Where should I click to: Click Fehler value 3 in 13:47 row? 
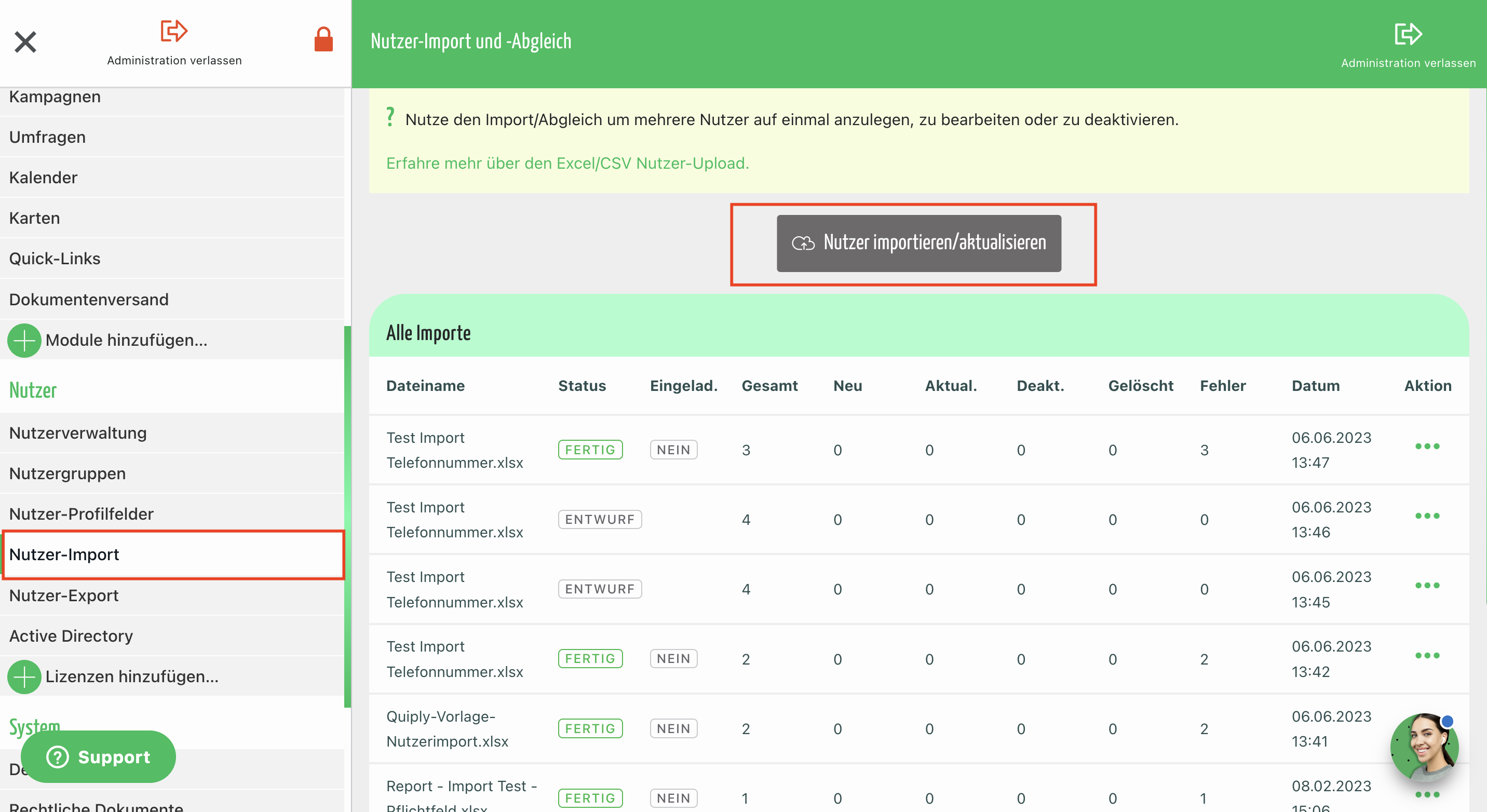pos(1204,450)
